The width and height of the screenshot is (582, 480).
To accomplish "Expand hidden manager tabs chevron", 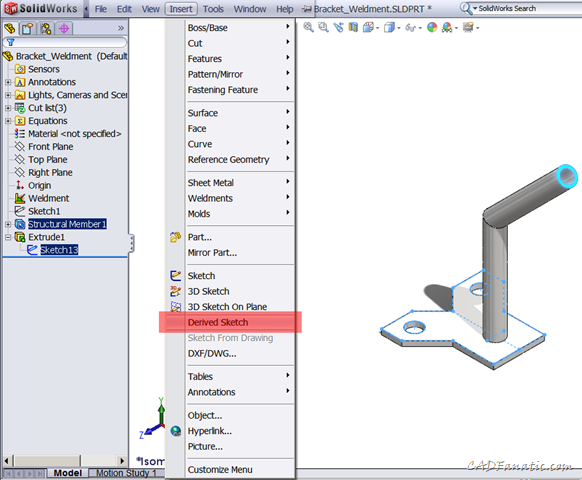I will 121,28.
